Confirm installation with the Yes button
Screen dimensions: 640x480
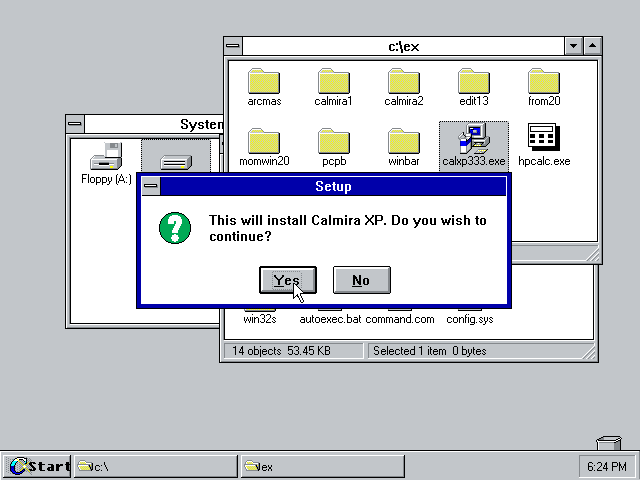click(x=287, y=280)
